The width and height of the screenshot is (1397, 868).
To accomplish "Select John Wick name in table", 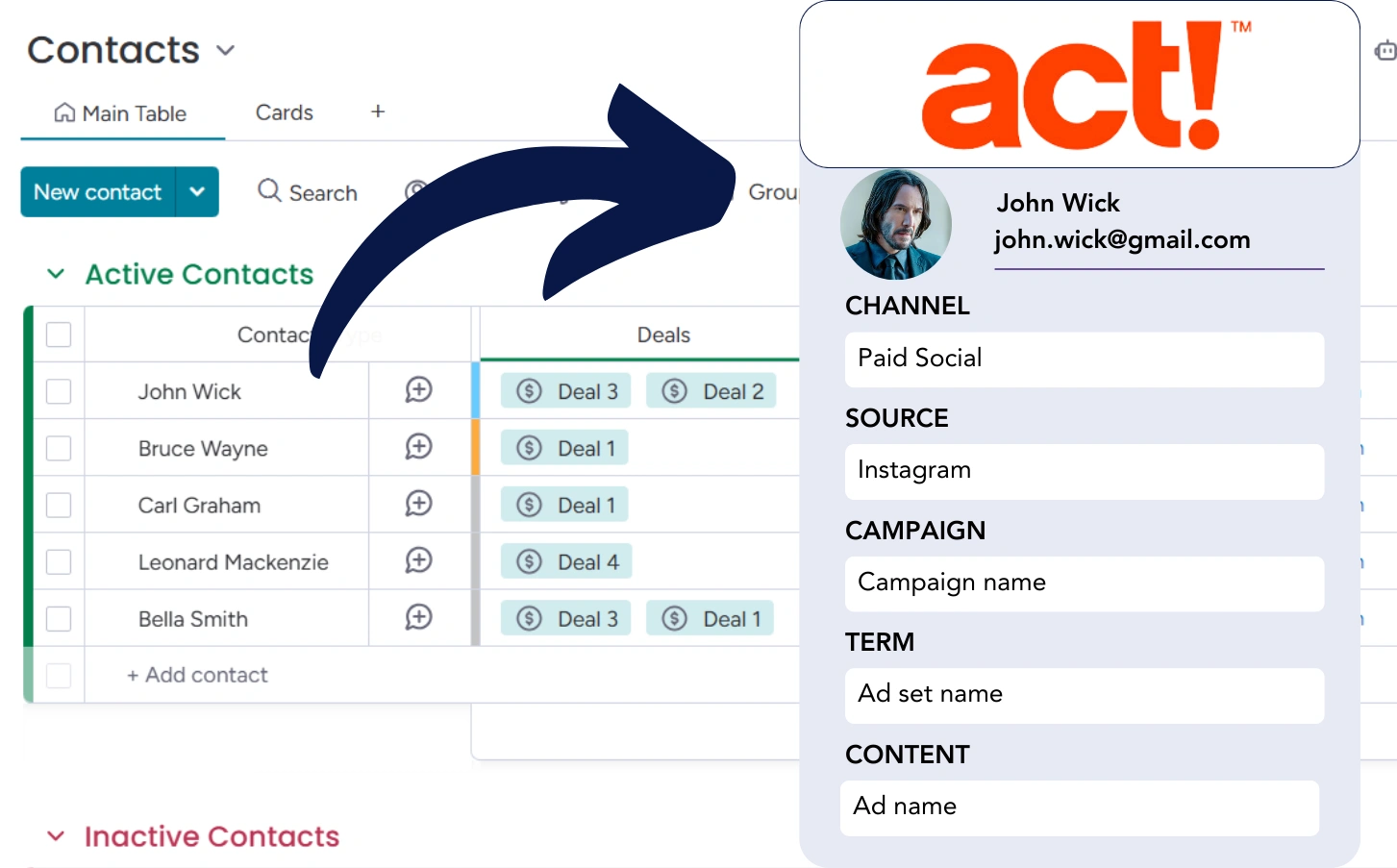I will click(x=189, y=391).
